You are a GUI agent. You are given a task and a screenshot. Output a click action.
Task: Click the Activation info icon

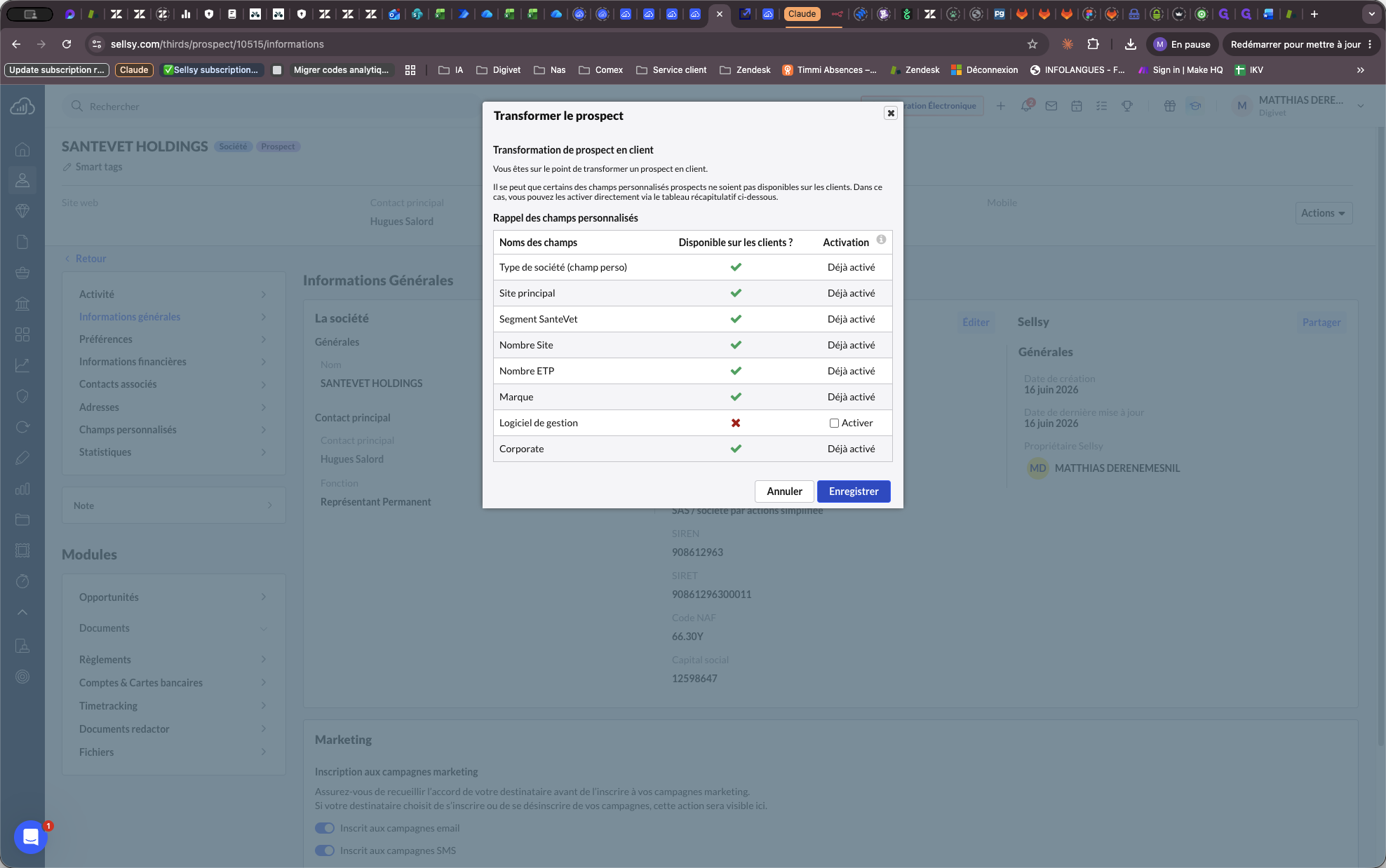click(881, 240)
